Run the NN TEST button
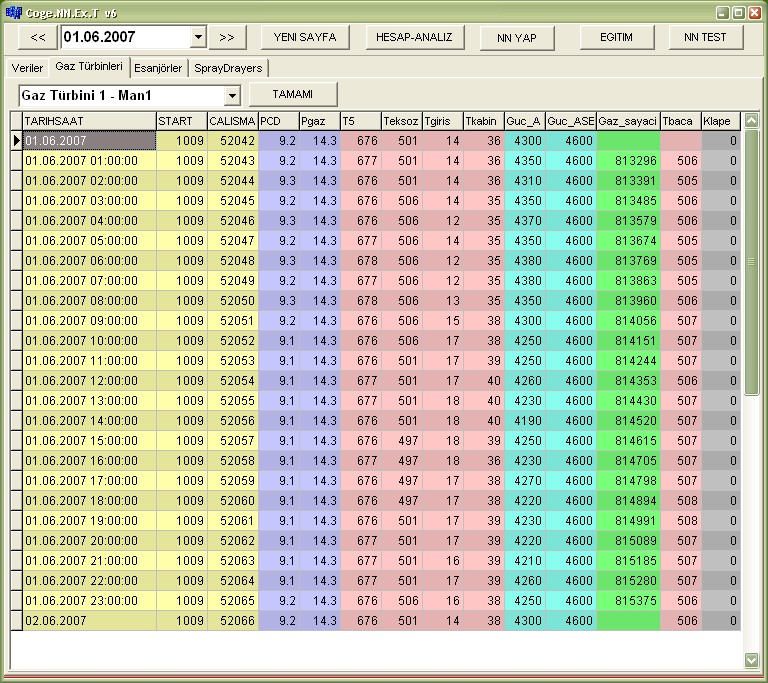This screenshot has width=768, height=683. (706, 37)
